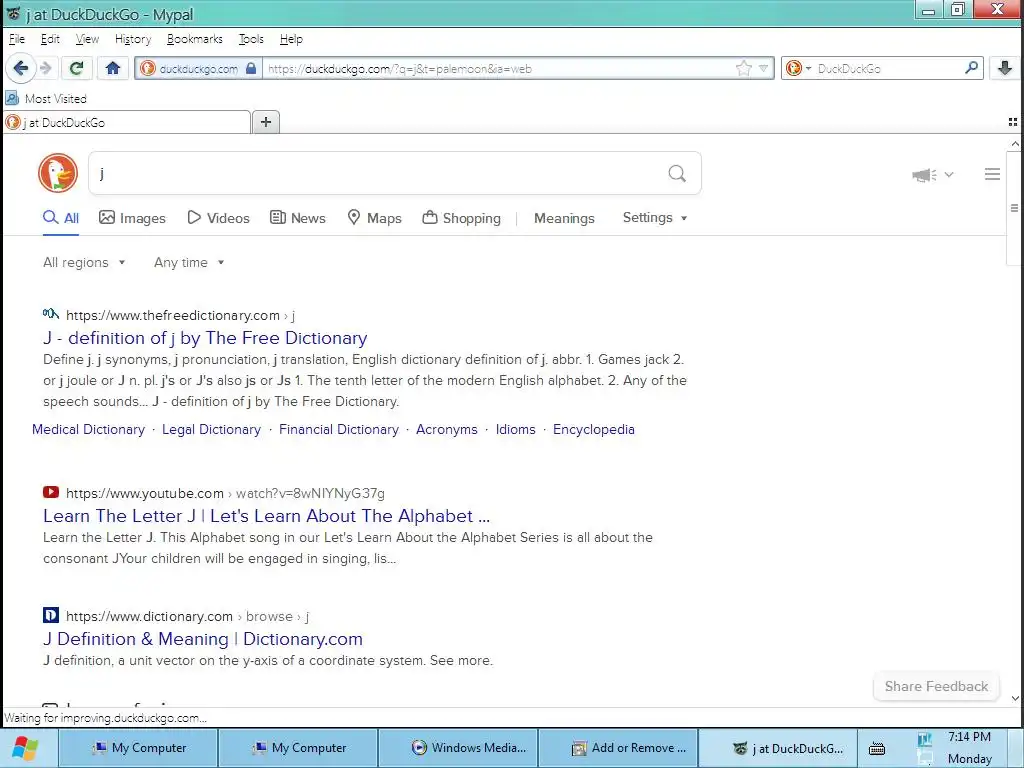The image size is (1024, 768).
Task: Click the Dictionary.com favicon icon
Action: pos(51,615)
